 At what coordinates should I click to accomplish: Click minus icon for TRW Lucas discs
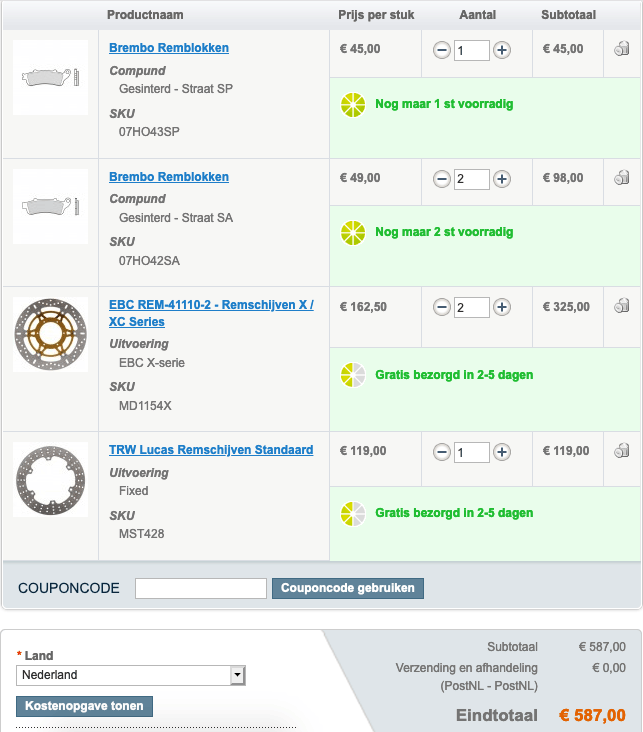tap(441, 453)
